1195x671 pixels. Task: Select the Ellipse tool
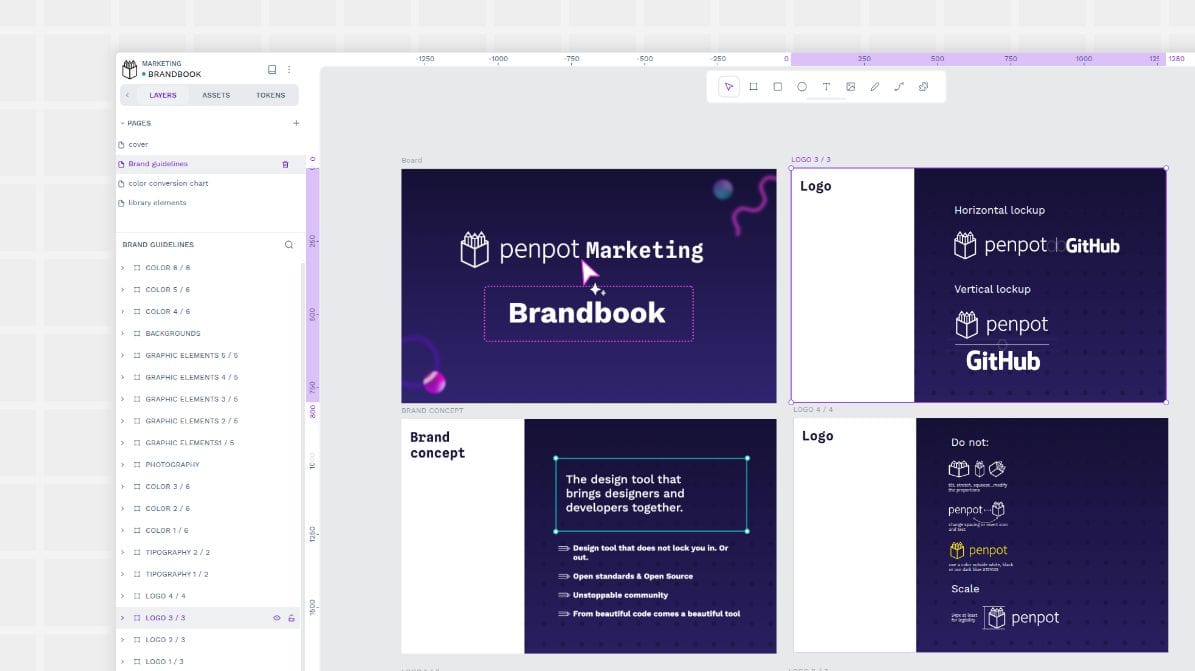pyautogui.click(x=802, y=87)
